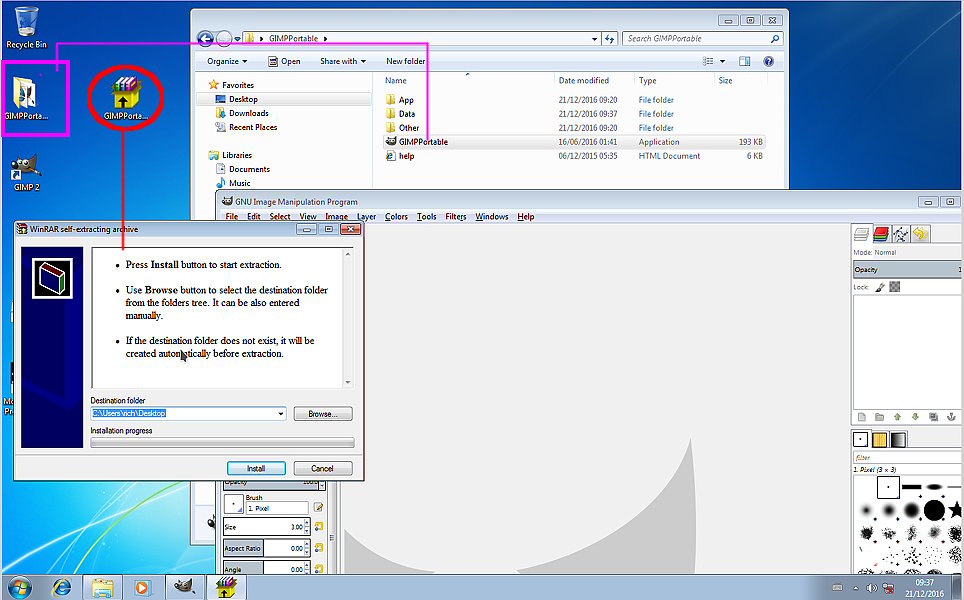Open the Undo History tab in GIMP
The width and height of the screenshot is (964, 600).
920,234
